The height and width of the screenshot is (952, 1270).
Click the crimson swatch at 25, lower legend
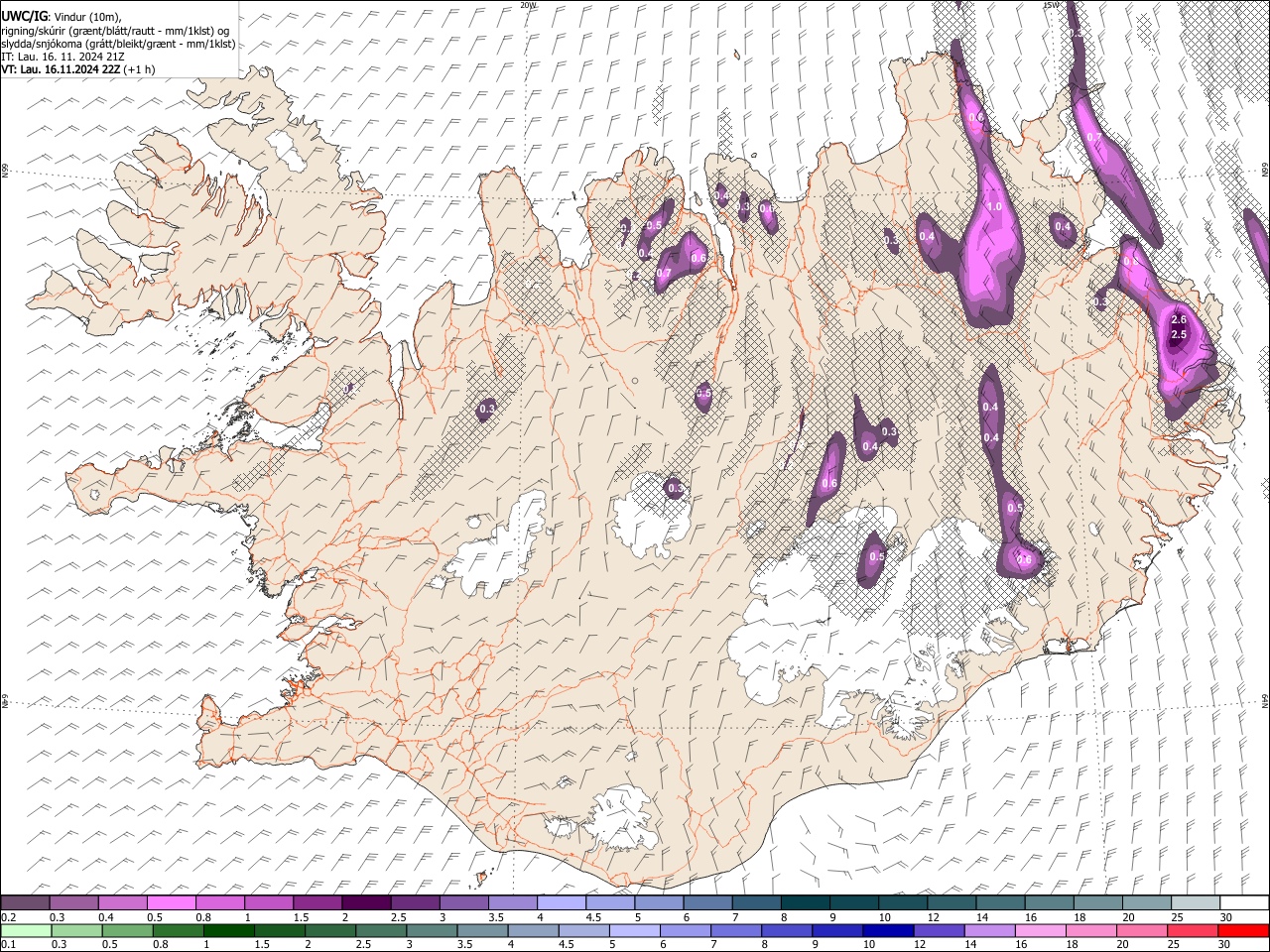click(1194, 930)
